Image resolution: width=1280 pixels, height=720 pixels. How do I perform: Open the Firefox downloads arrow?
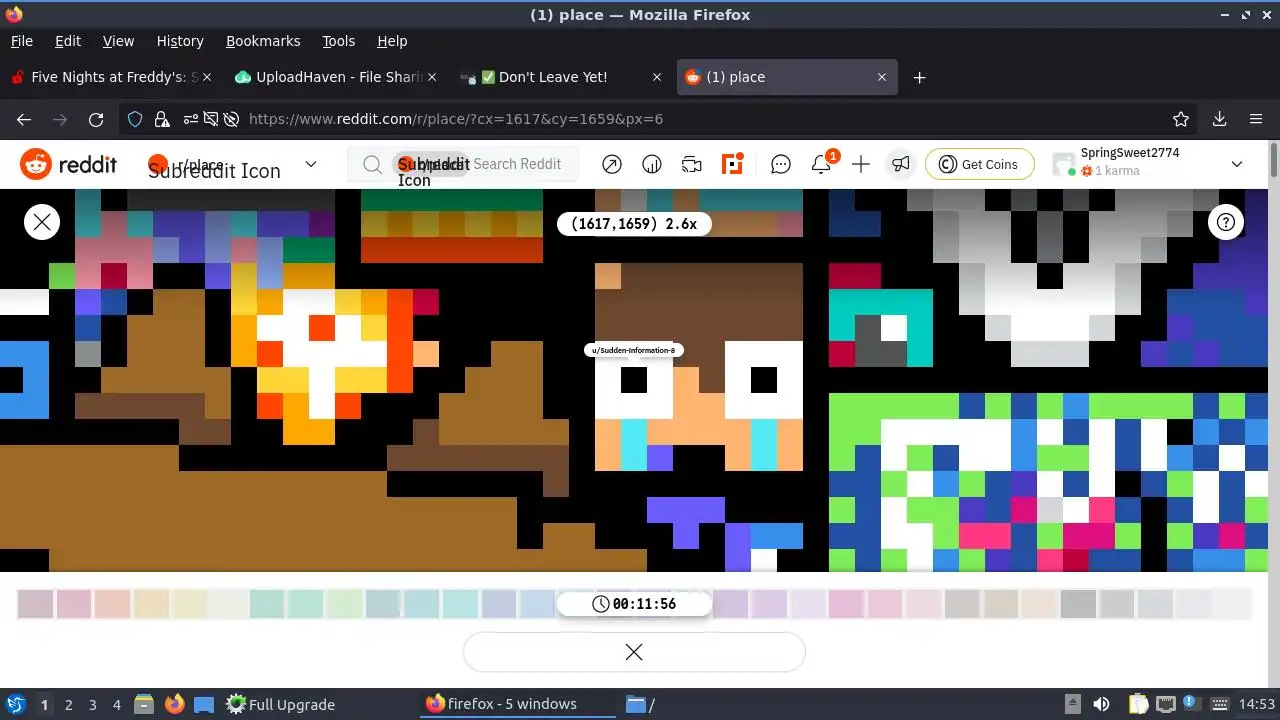point(1219,119)
